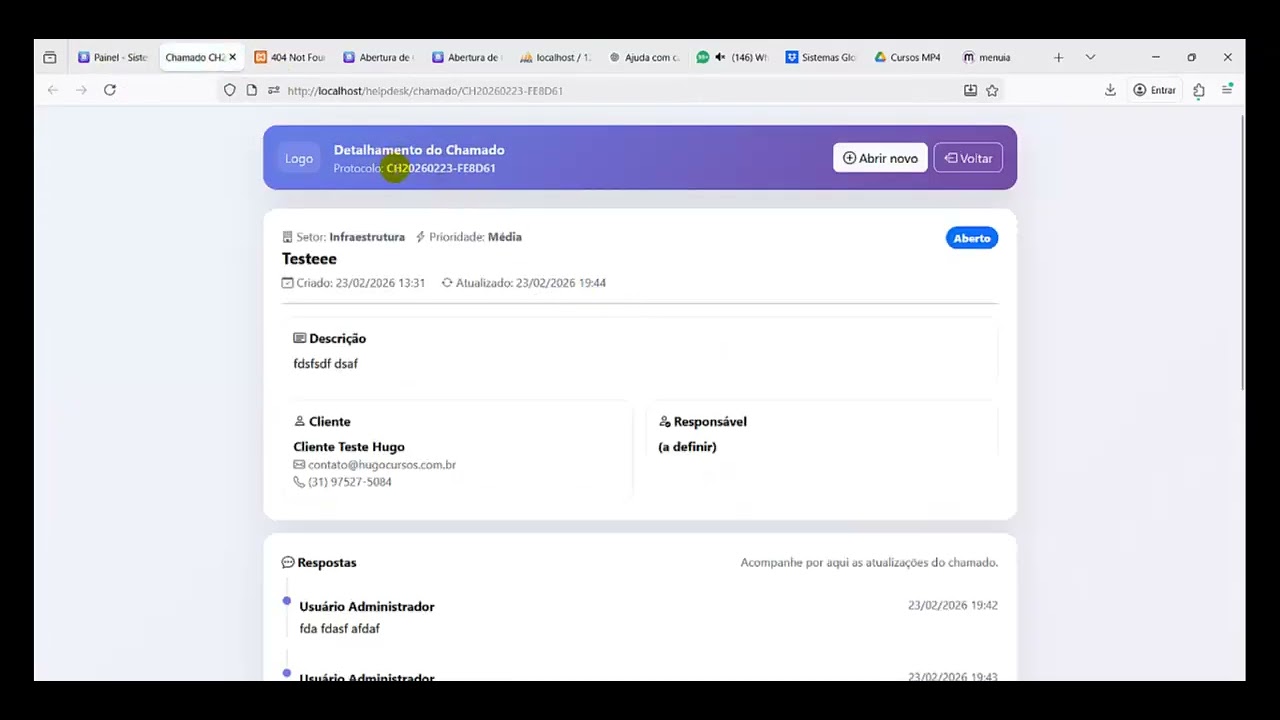Viewport: 1280px width, 720px height.
Task: Click the install/save page icon in address bar
Action: click(x=970, y=90)
